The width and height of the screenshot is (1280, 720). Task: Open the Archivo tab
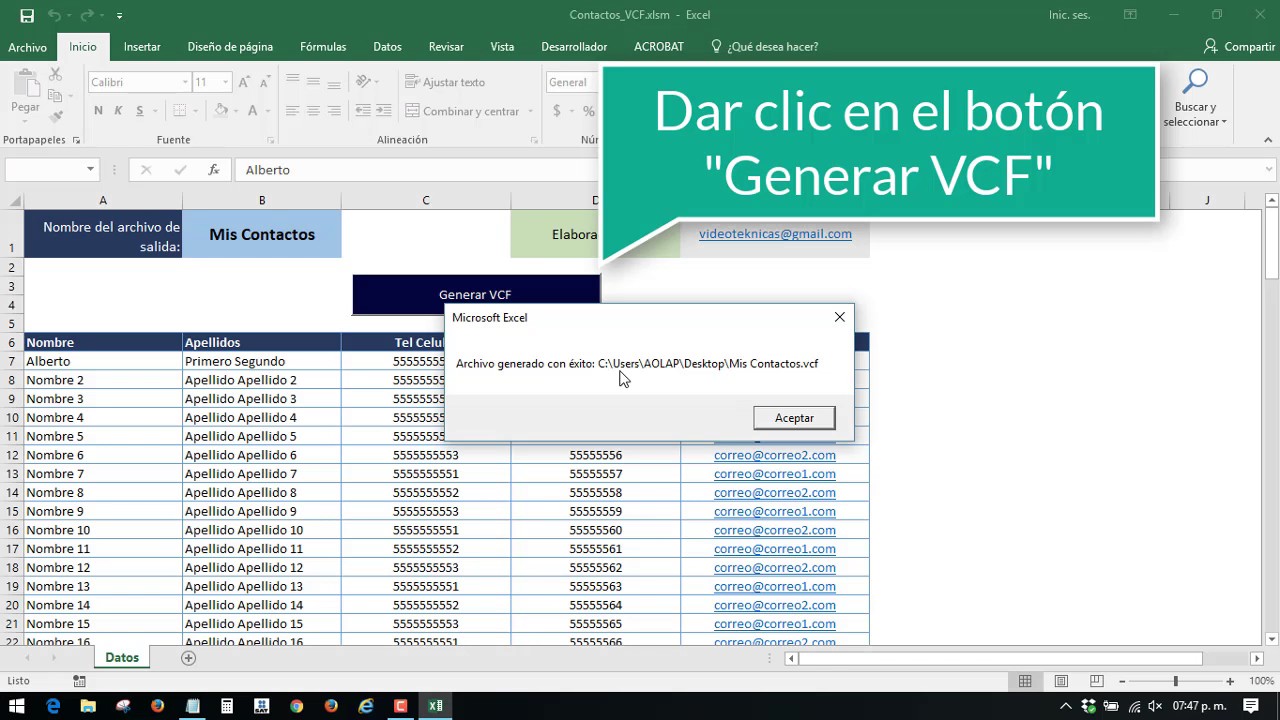click(x=28, y=47)
